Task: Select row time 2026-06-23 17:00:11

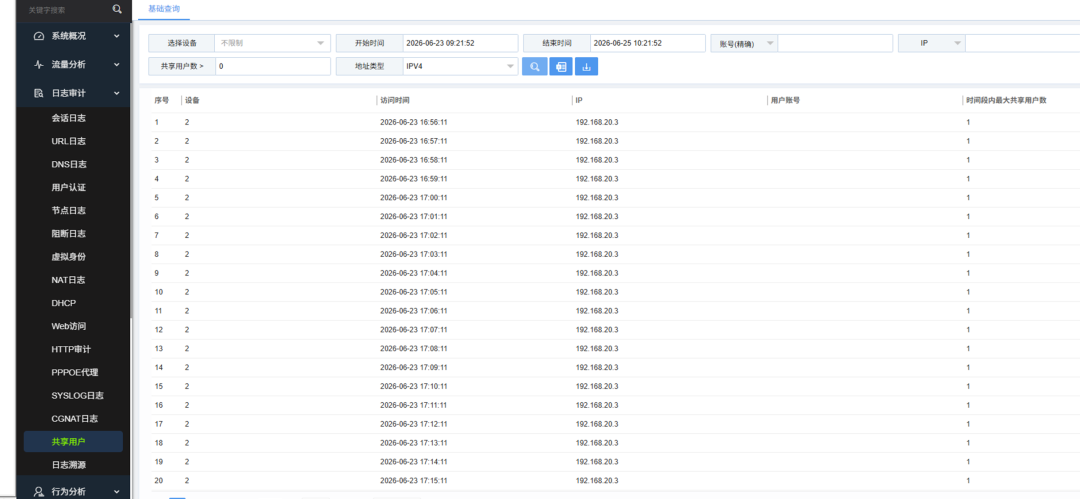Action: (413, 198)
